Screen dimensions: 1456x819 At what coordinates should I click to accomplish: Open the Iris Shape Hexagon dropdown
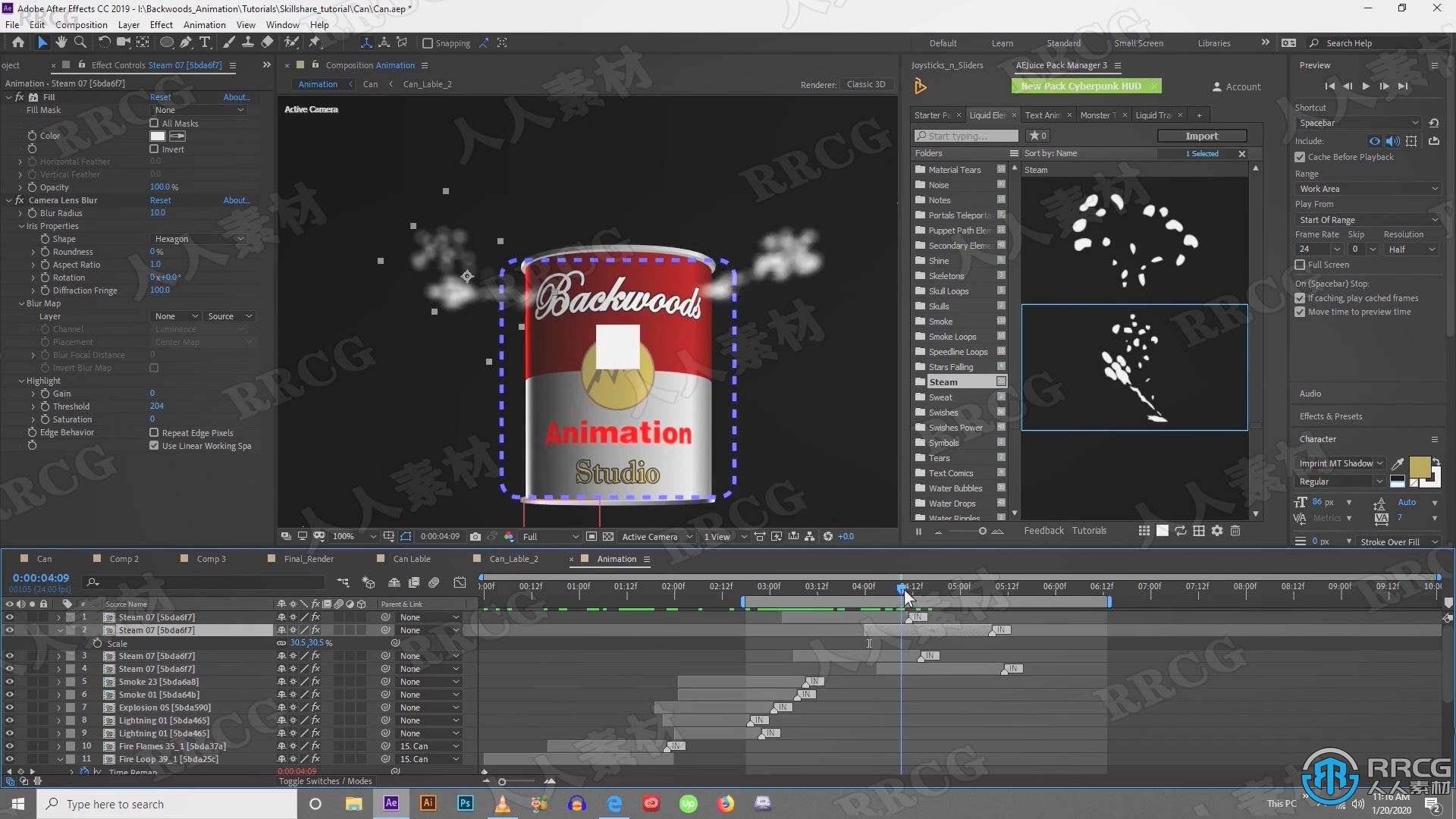(199, 239)
